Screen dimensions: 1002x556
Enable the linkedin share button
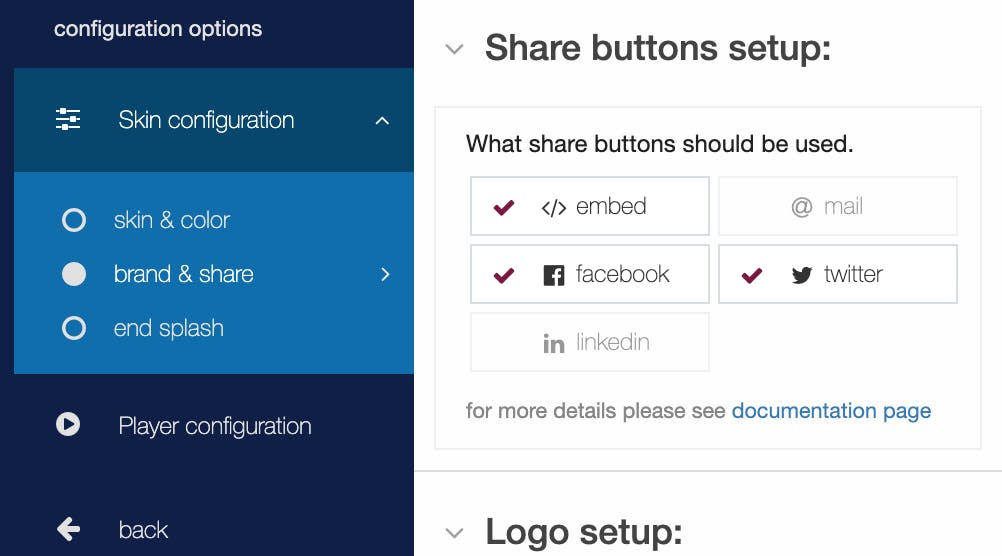click(x=590, y=342)
